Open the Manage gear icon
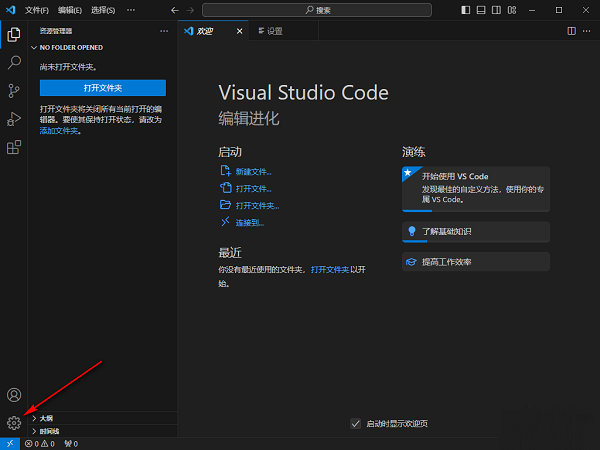Image resolution: width=600 pixels, height=450 pixels. point(14,423)
